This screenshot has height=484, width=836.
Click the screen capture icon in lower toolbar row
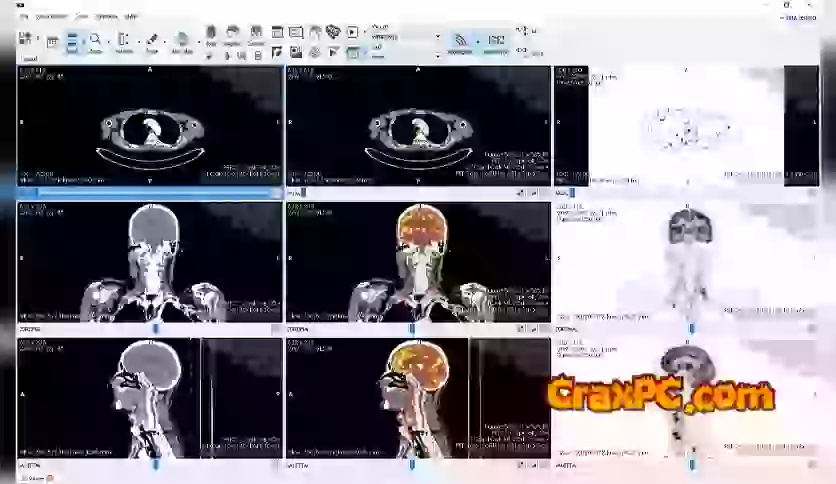[352, 52]
